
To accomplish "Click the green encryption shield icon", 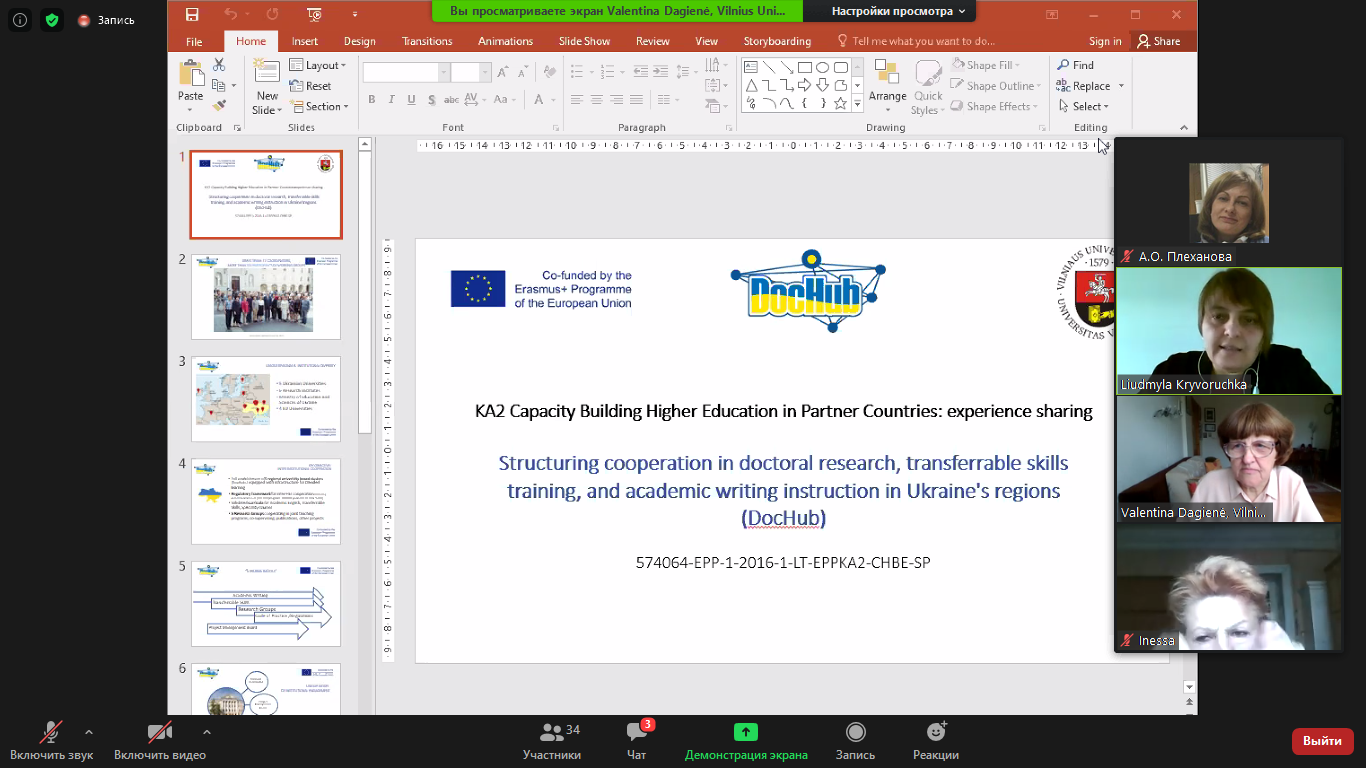I will (52, 20).
